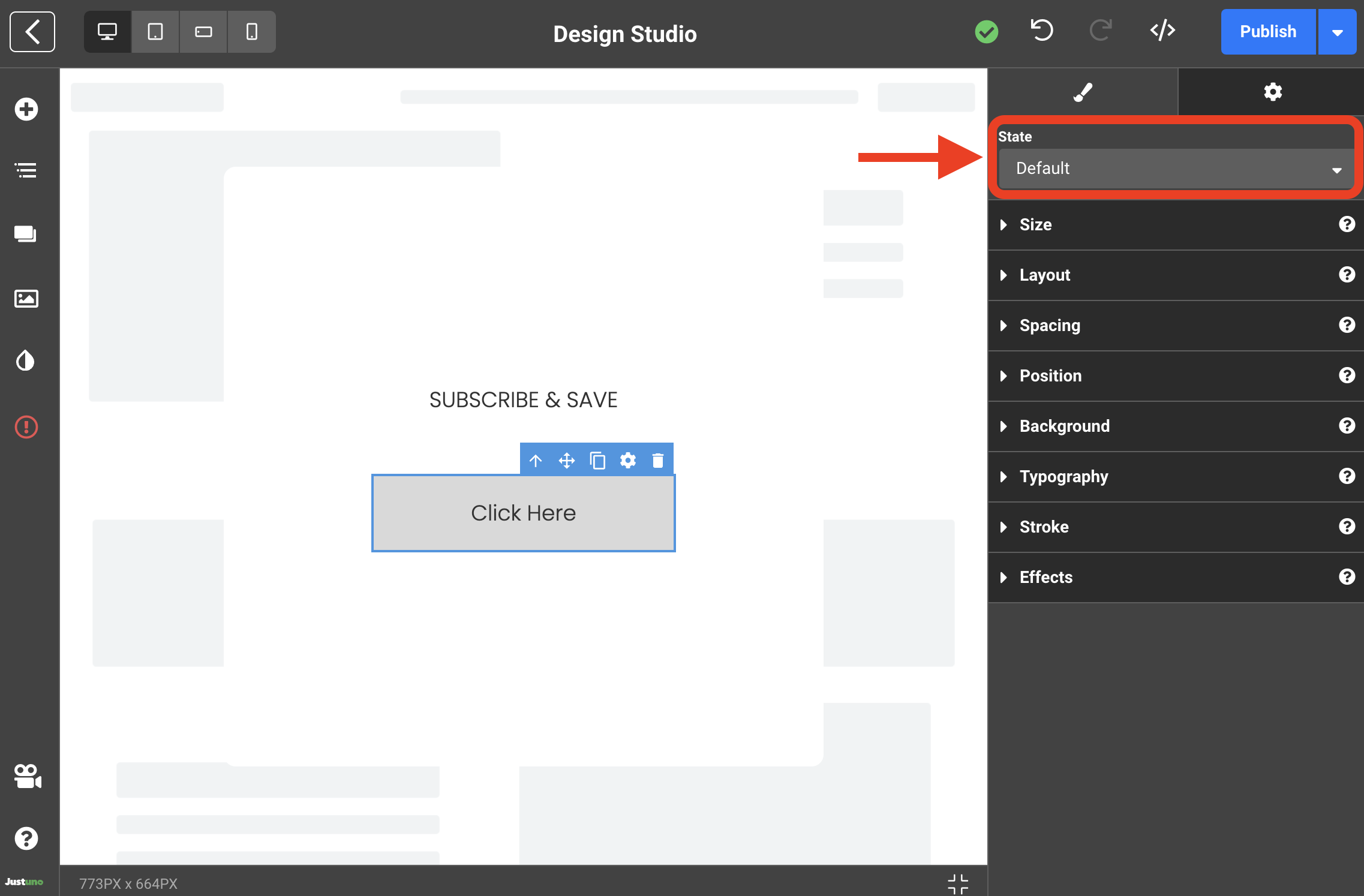The height and width of the screenshot is (896, 1364).
Task: Click the red warning alert icon
Action: [26, 427]
